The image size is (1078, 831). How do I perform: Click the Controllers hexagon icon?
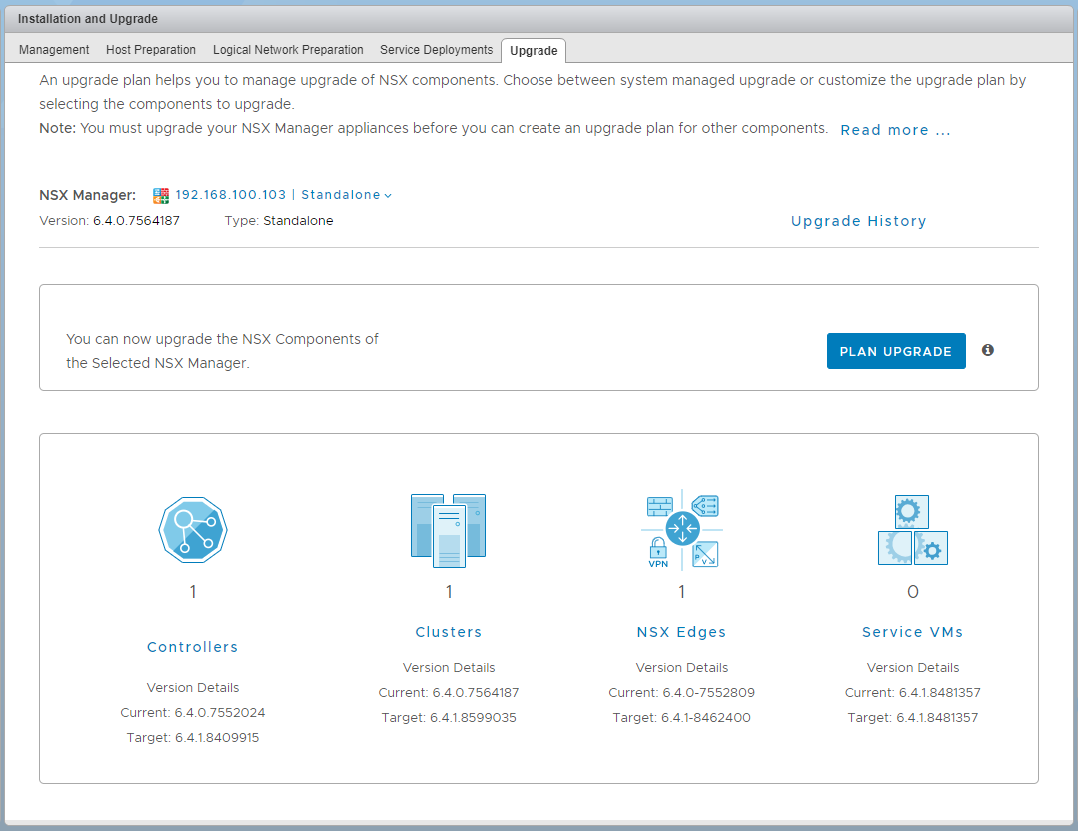tap(192, 530)
